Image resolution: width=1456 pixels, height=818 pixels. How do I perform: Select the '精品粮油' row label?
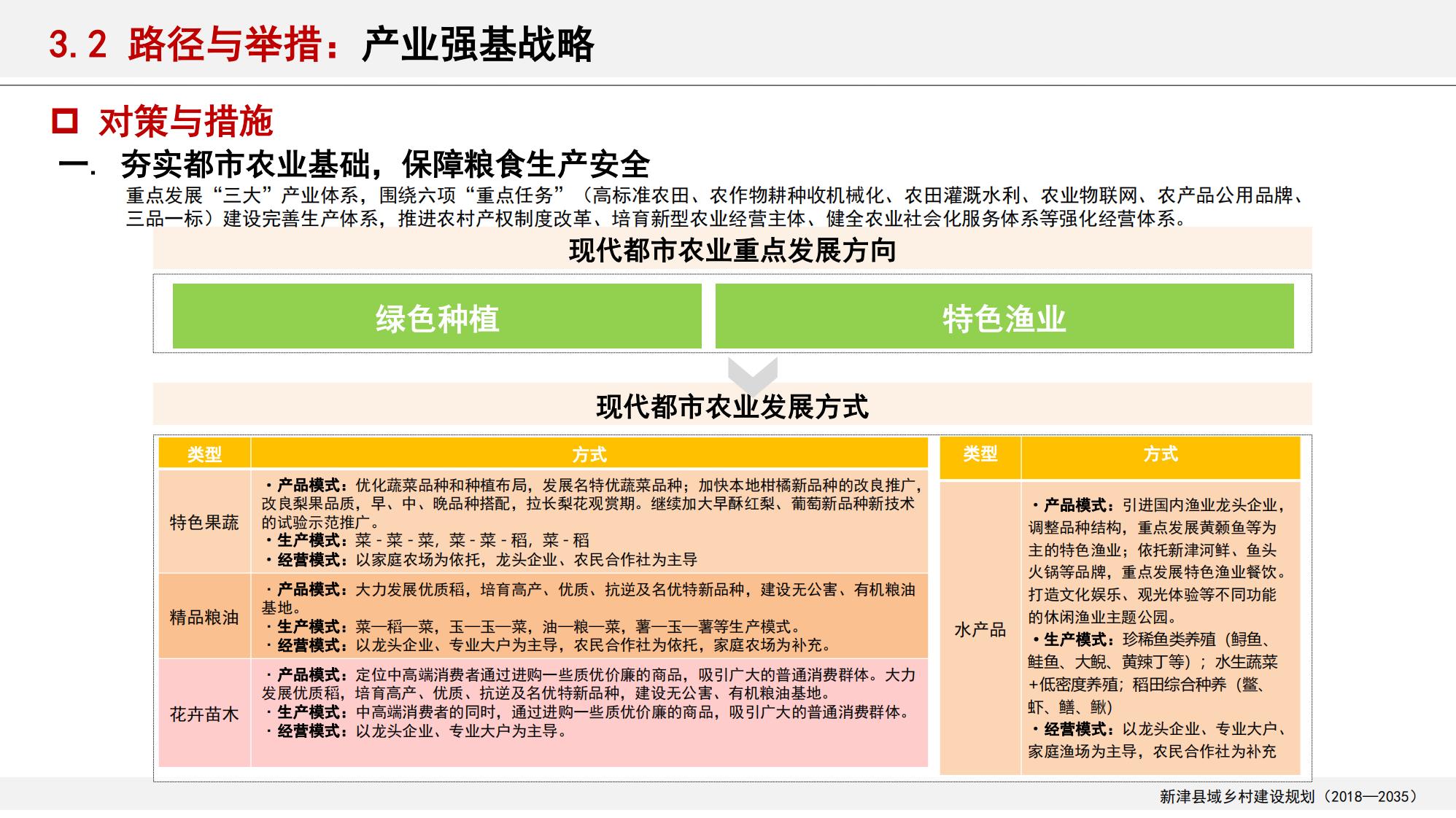(x=204, y=618)
